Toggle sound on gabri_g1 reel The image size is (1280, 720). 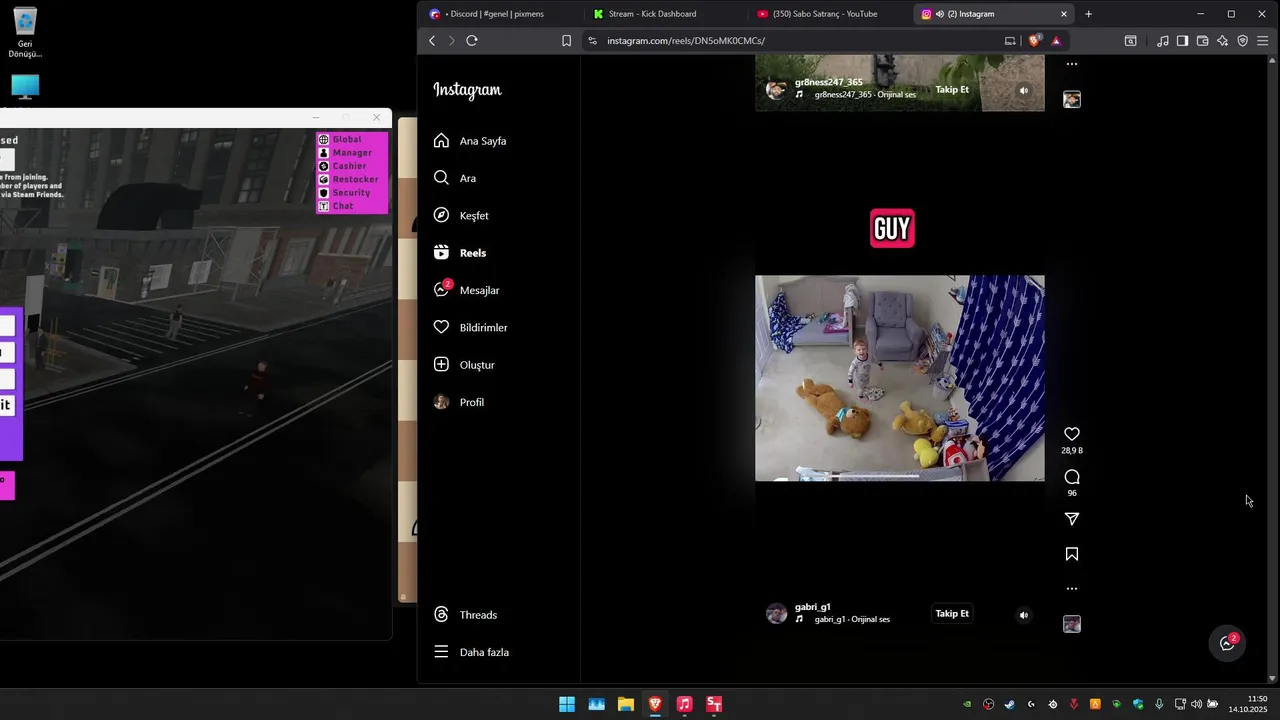1023,615
